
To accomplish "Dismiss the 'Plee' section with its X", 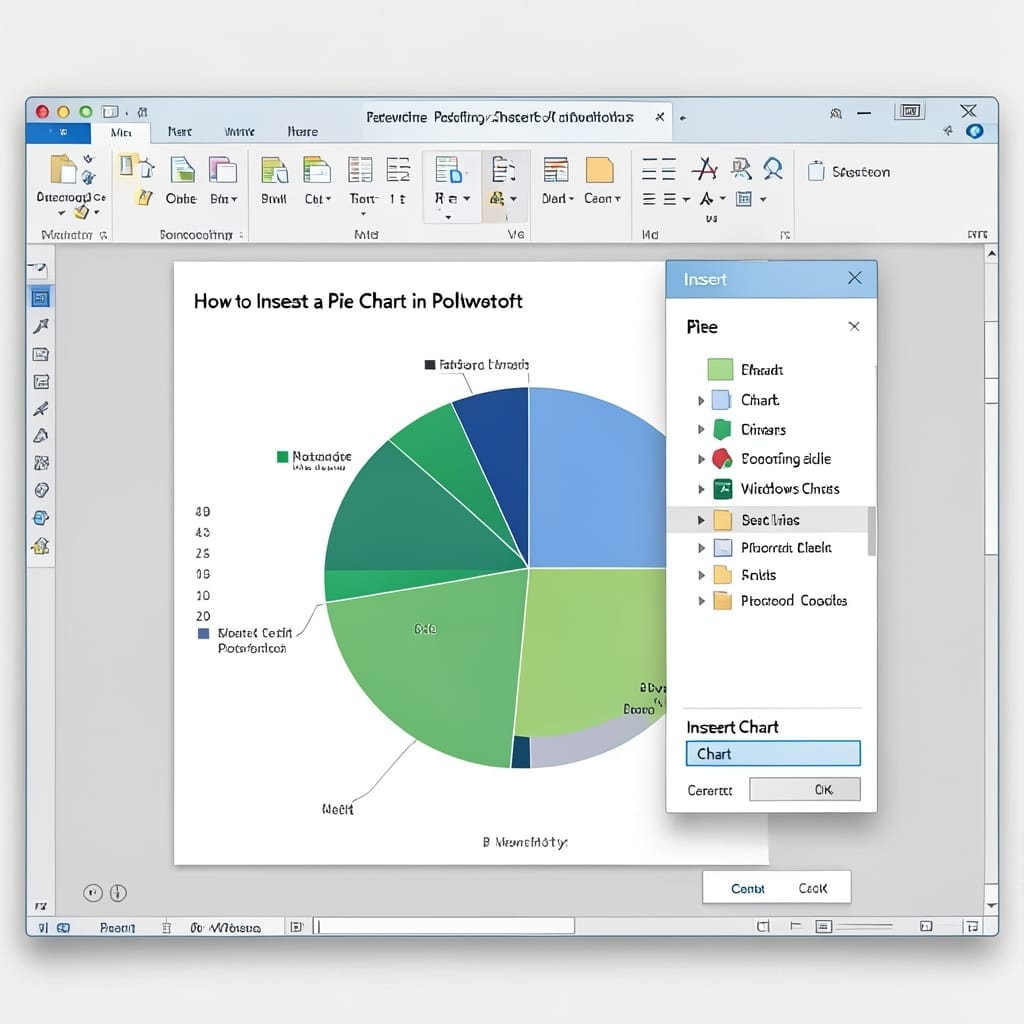I will (854, 326).
